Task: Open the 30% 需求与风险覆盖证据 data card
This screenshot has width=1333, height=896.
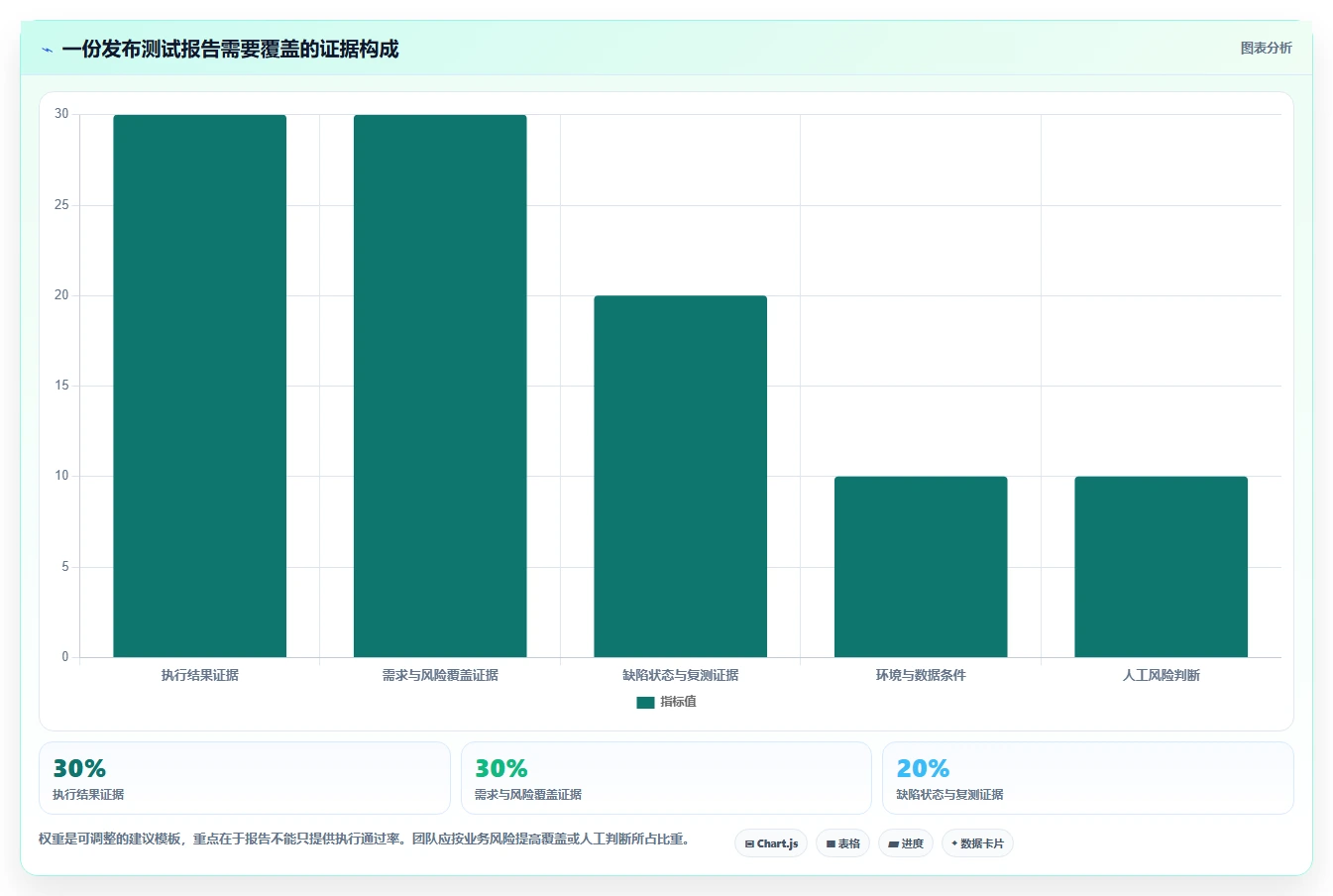Action: click(666, 778)
